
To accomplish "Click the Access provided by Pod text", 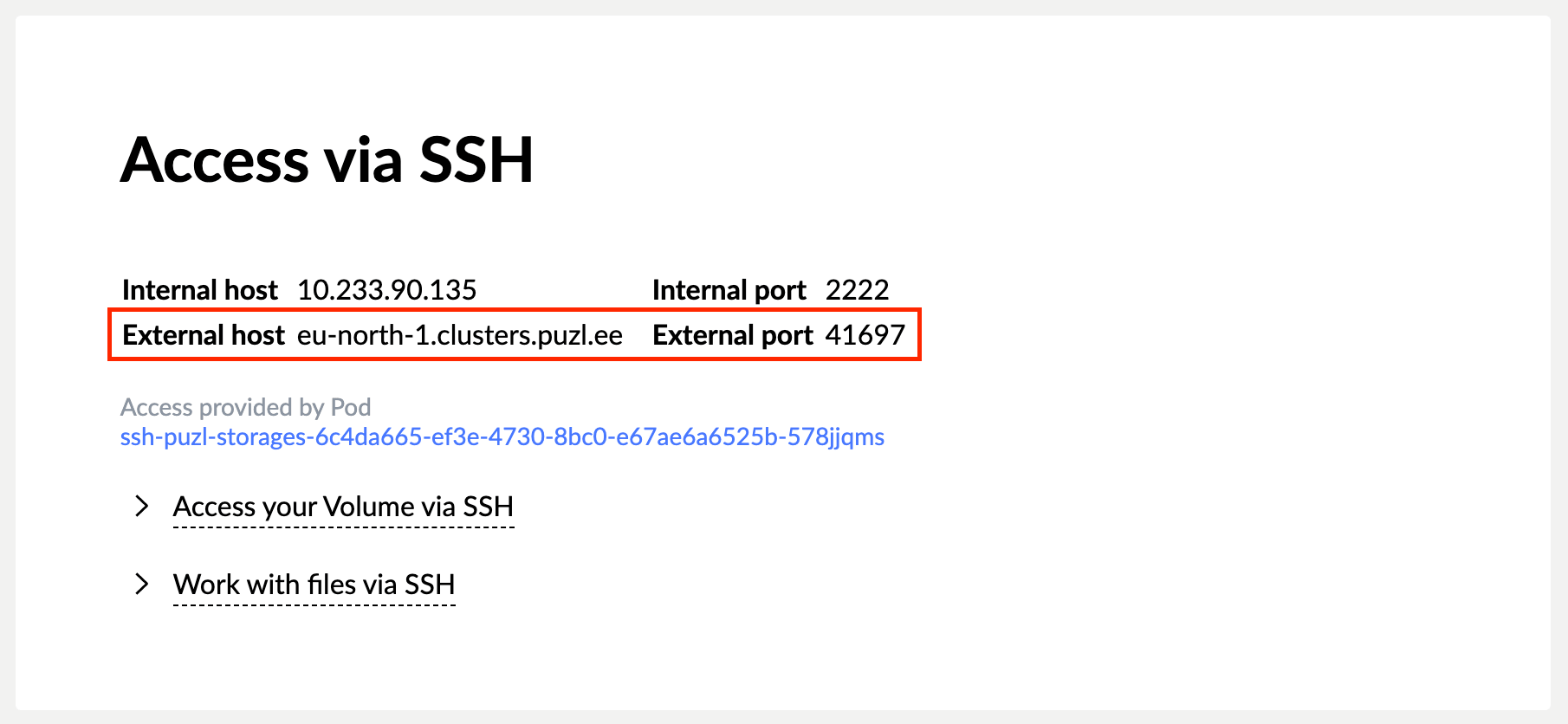I will click(x=246, y=407).
